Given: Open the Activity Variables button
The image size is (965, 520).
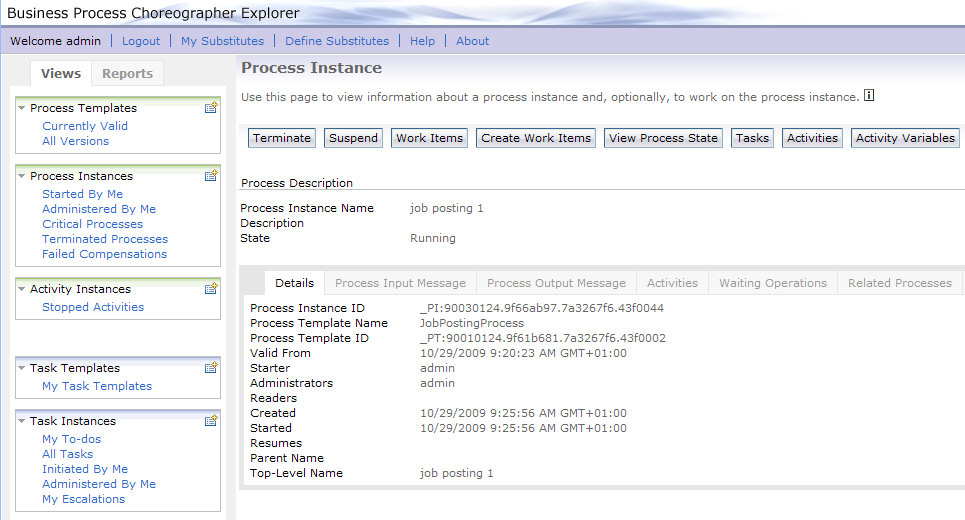Looking at the screenshot, I should tap(905, 138).
